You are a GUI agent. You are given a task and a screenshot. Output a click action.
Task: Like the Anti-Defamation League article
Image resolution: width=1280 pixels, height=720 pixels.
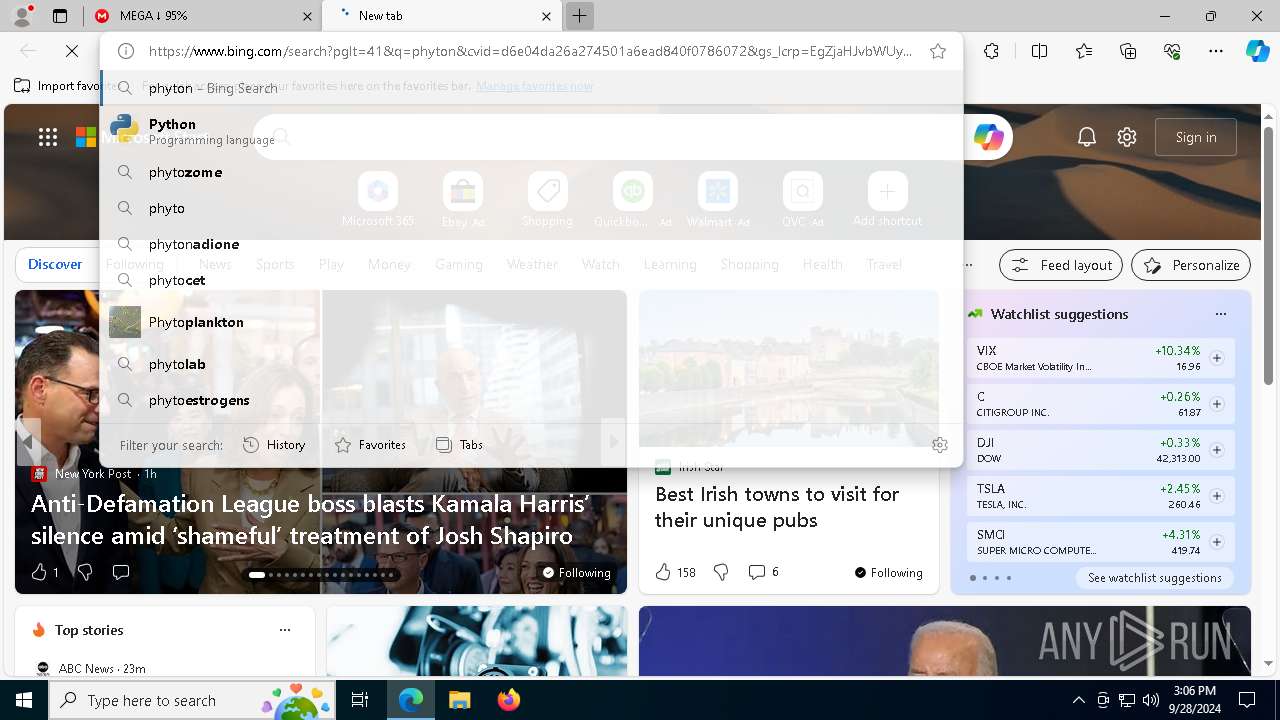coord(44,572)
